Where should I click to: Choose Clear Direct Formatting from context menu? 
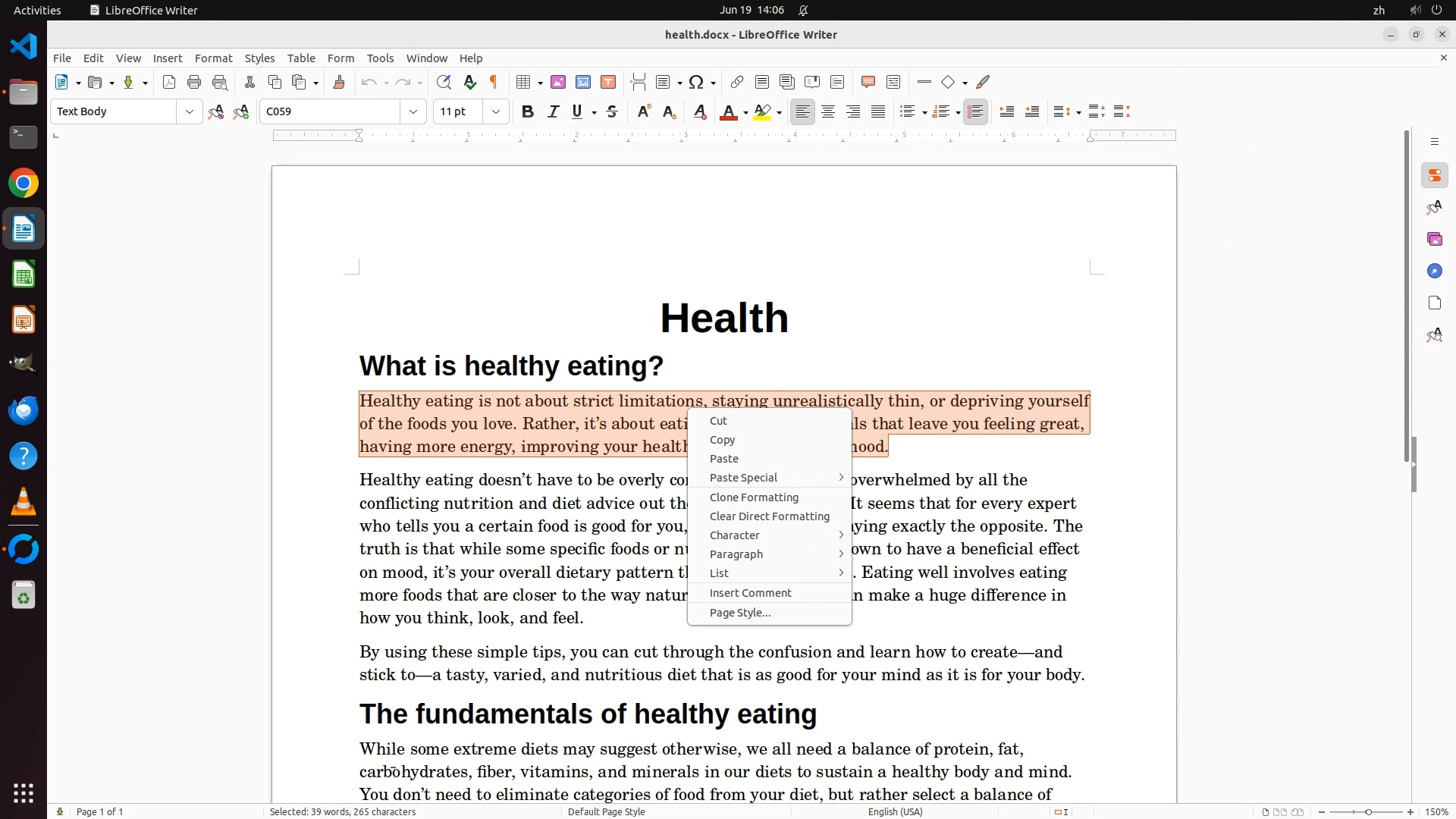(769, 516)
